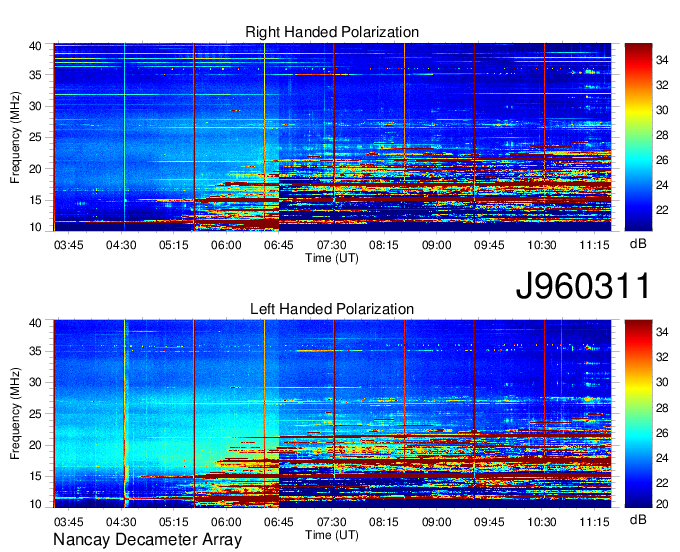Click 08:15 tick on Left Handed time axis
The width and height of the screenshot is (680, 552).
pos(384,522)
